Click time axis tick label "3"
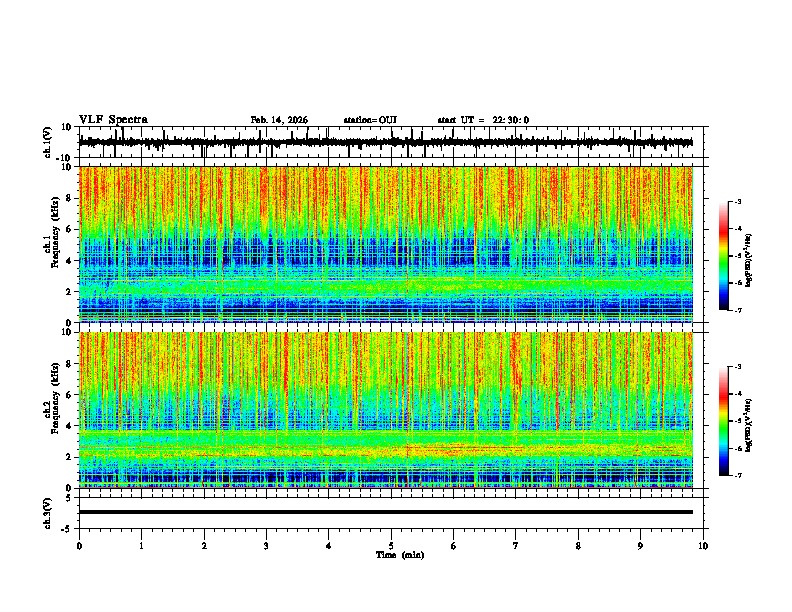The height and width of the screenshot is (612, 792). (x=266, y=546)
